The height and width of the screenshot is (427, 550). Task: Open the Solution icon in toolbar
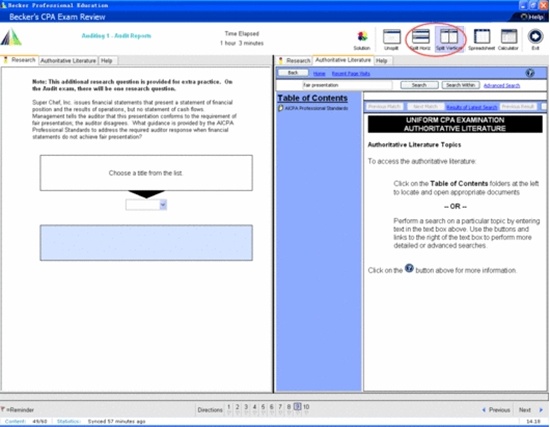(x=362, y=39)
